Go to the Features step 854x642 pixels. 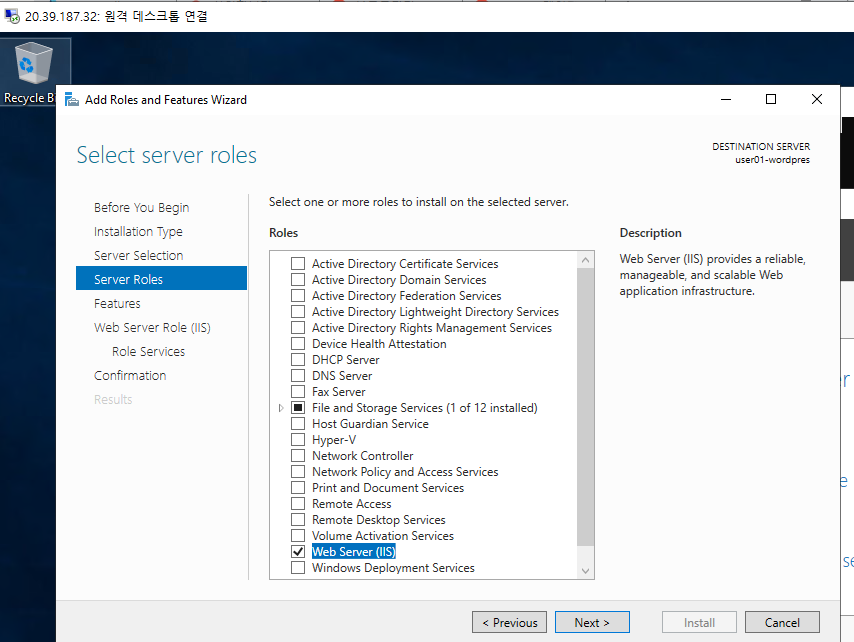tap(117, 303)
